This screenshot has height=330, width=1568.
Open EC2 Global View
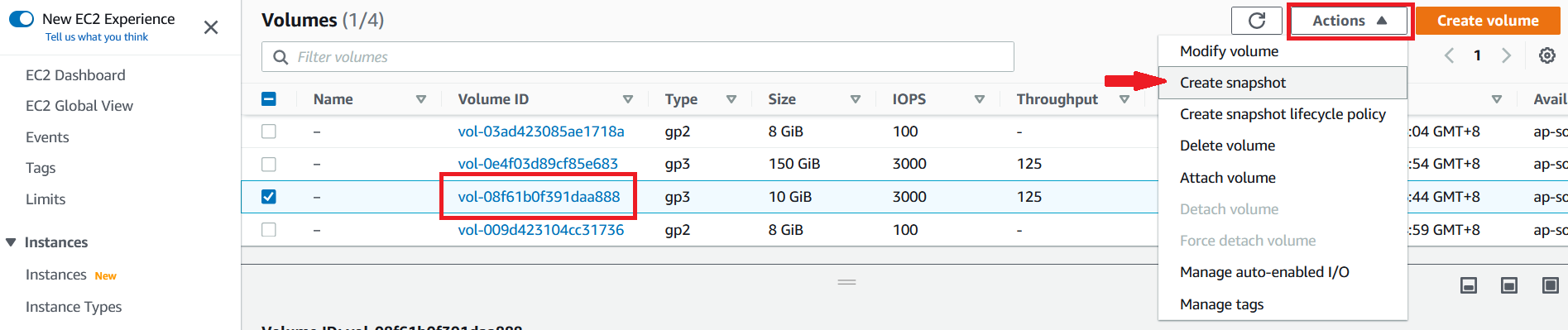79,106
